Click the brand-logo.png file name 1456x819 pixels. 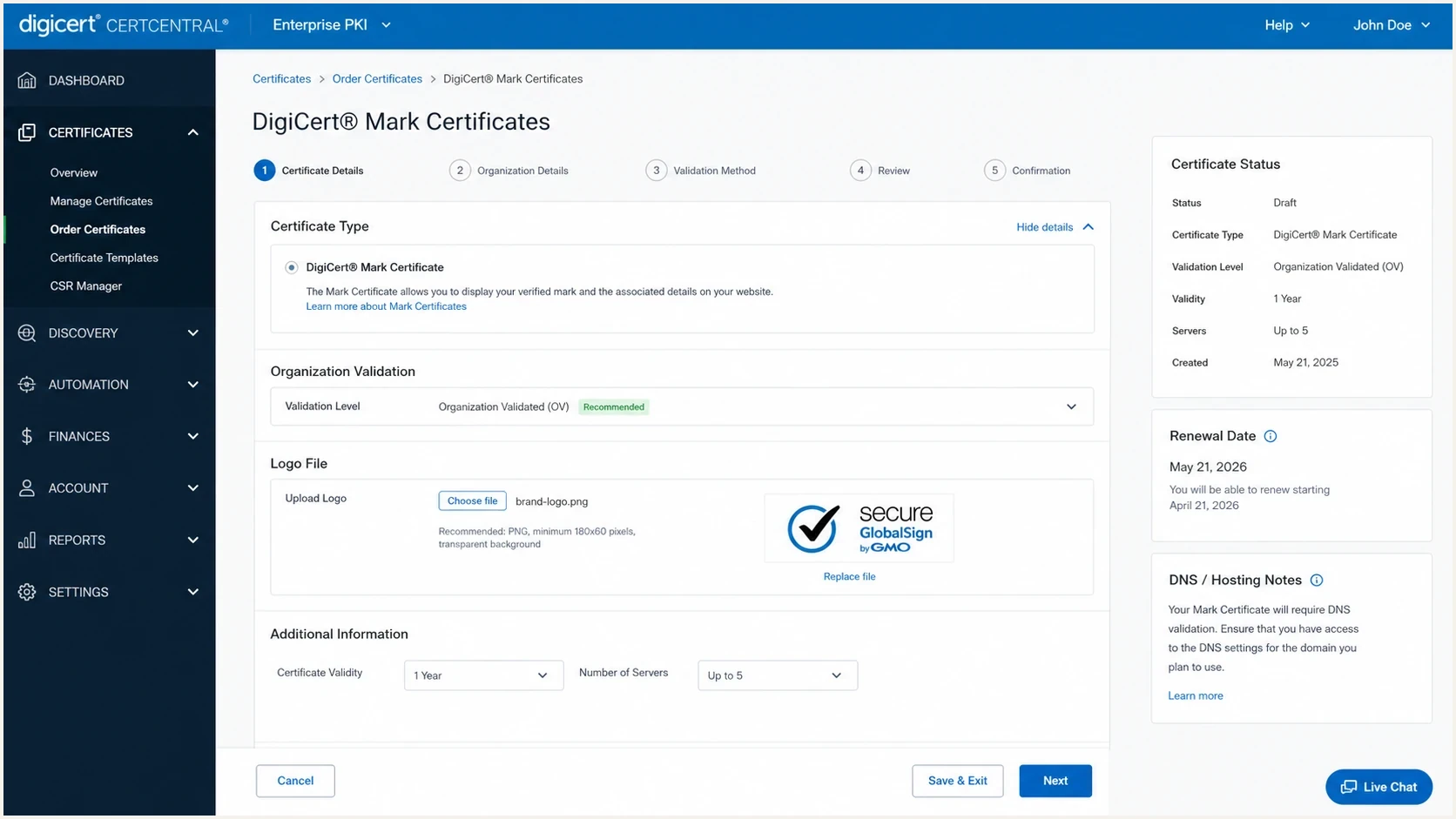coord(551,501)
